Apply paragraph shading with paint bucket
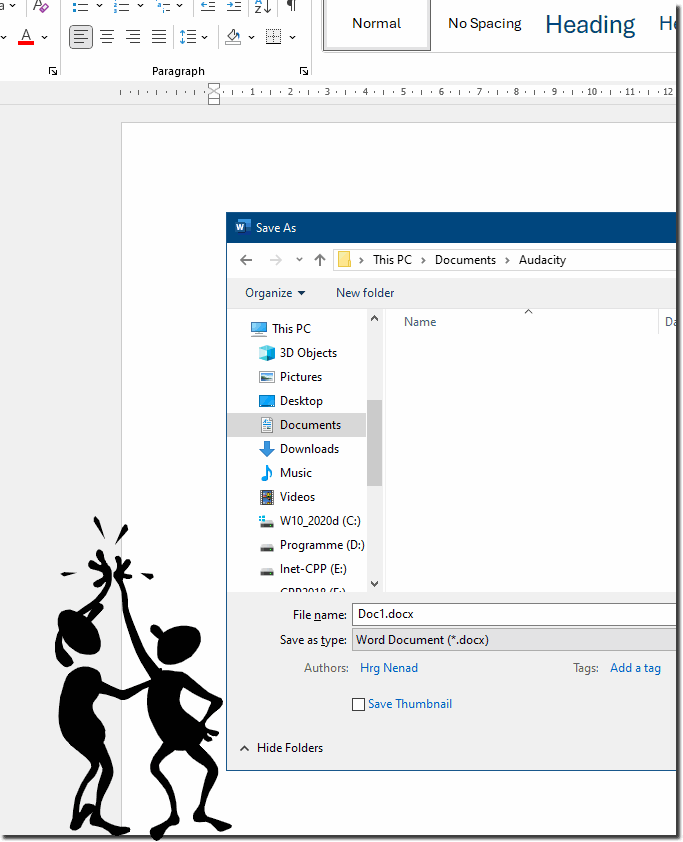This screenshot has height=842, width=683. (x=233, y=37)
